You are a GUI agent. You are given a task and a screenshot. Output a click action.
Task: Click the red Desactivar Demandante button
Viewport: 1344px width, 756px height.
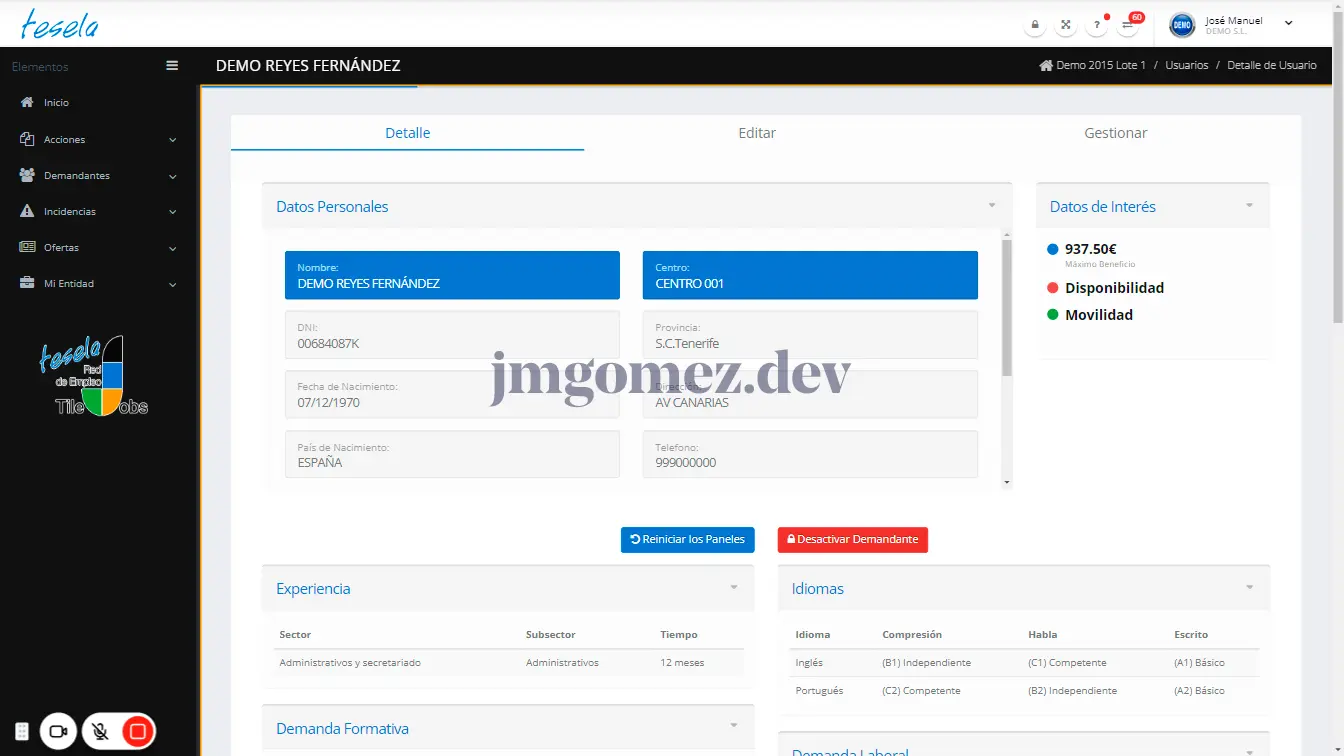(852, 540)
